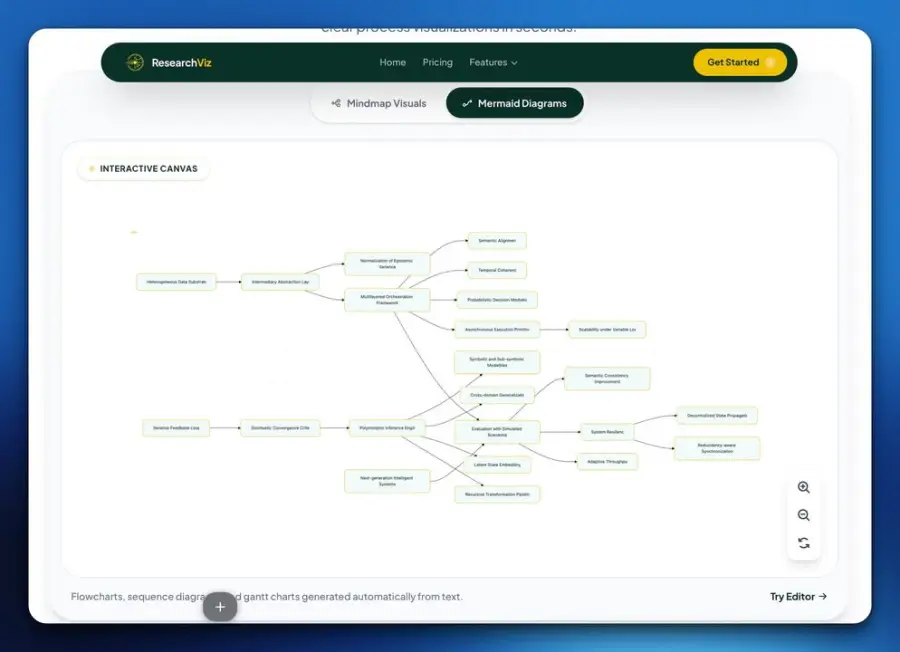The image size is (900, 652).
Task: Reset the canvas view
Action: [x=804, y=543]
